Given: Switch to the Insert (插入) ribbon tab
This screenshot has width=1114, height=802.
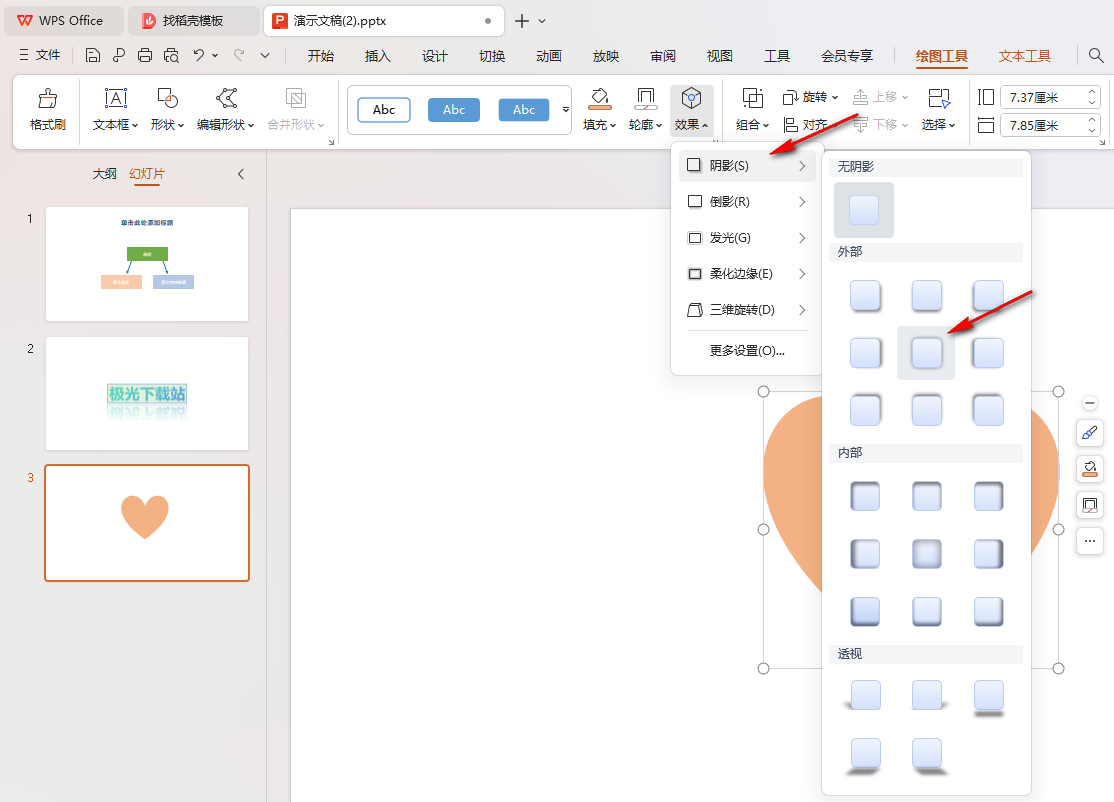Looking at the screenshot, I should coord(377,56).
